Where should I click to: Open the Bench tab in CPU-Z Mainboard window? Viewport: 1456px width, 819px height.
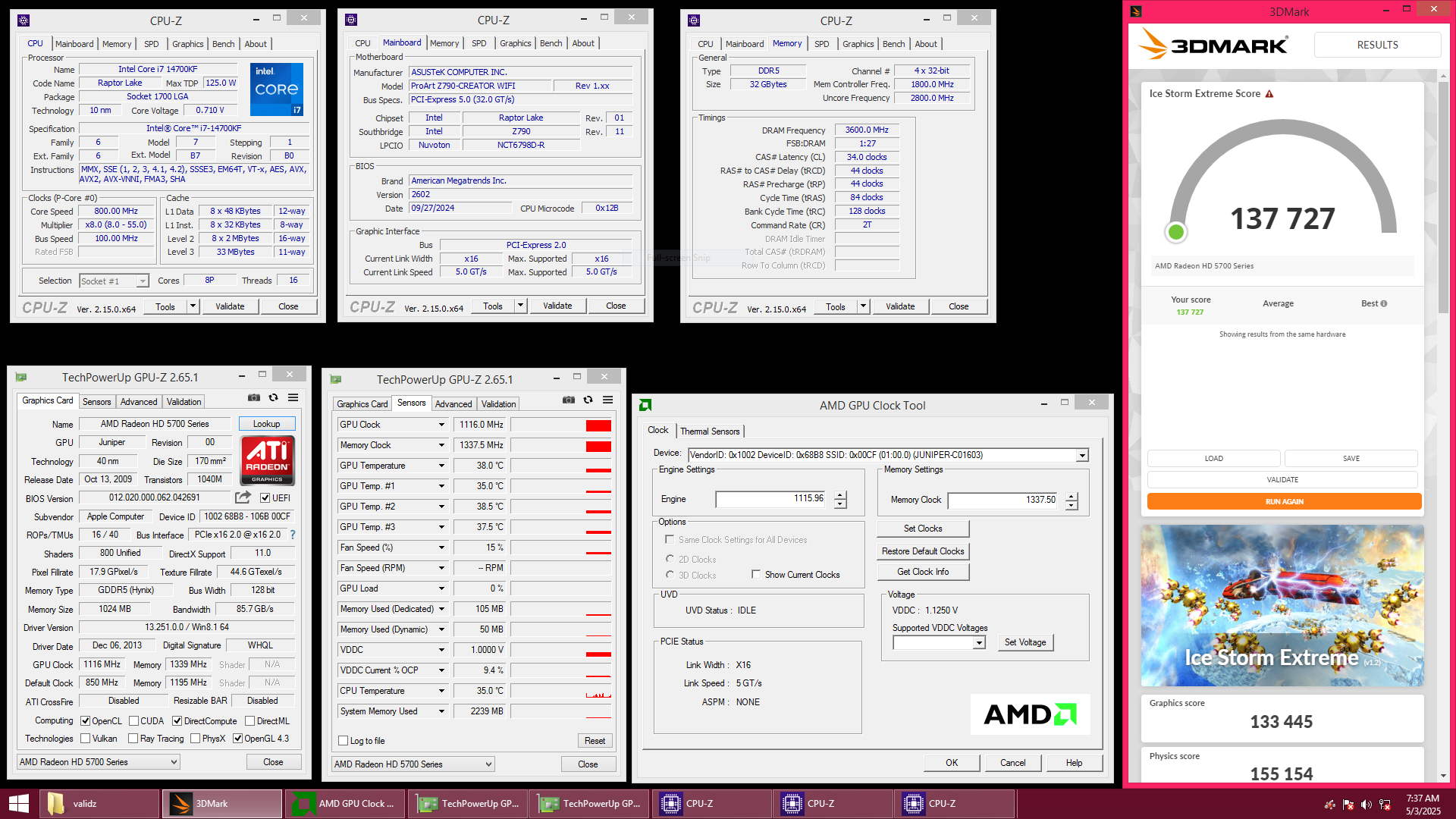(x=551, y=43)
